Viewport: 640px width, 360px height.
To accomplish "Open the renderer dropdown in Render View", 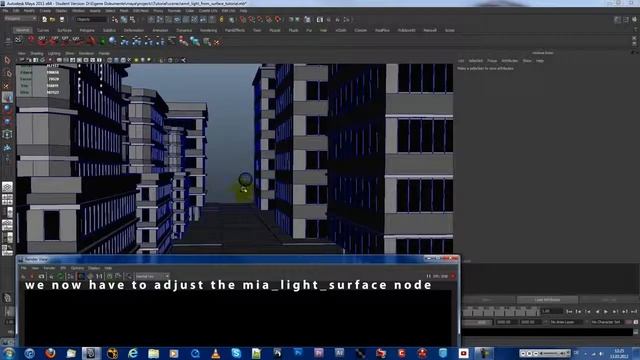I will [152, 276].
